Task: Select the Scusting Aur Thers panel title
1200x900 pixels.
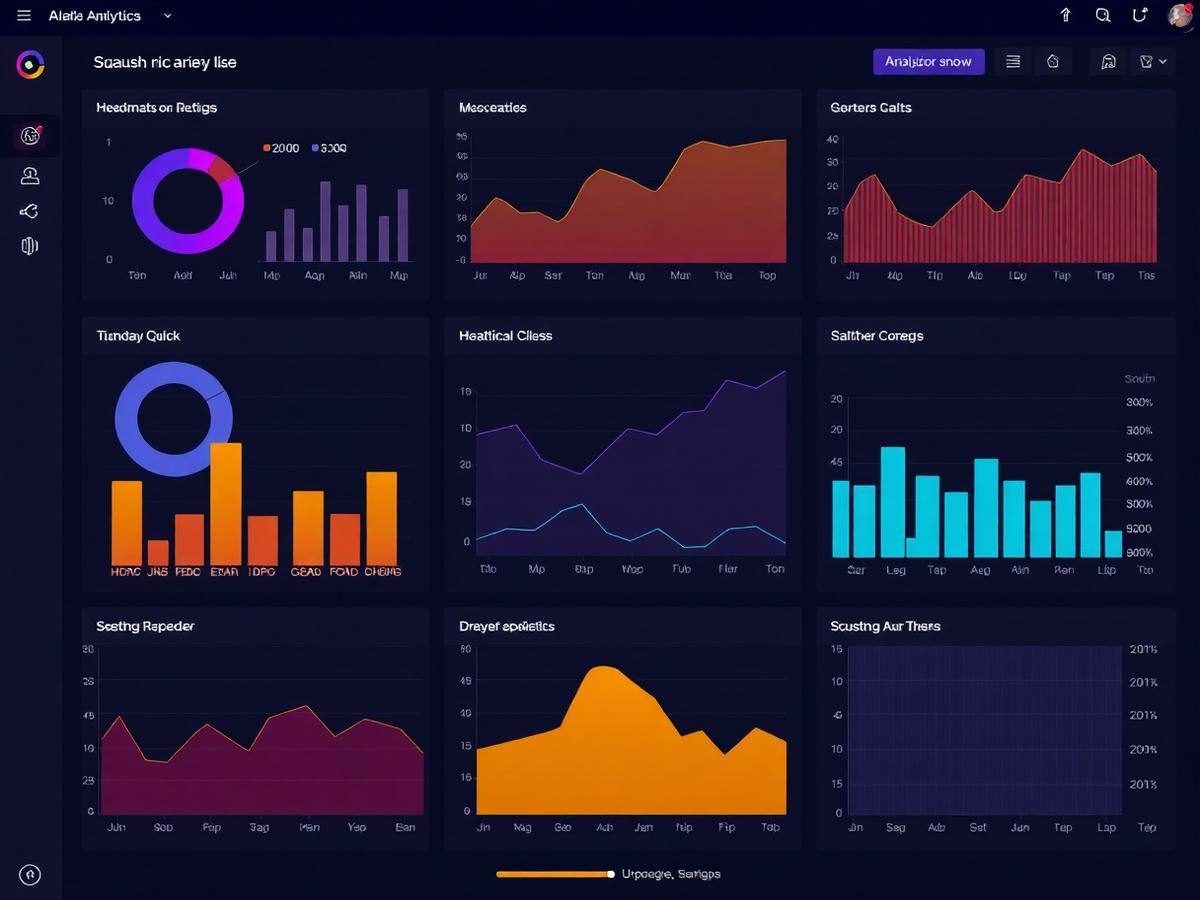Action: [x=885, y=626]
